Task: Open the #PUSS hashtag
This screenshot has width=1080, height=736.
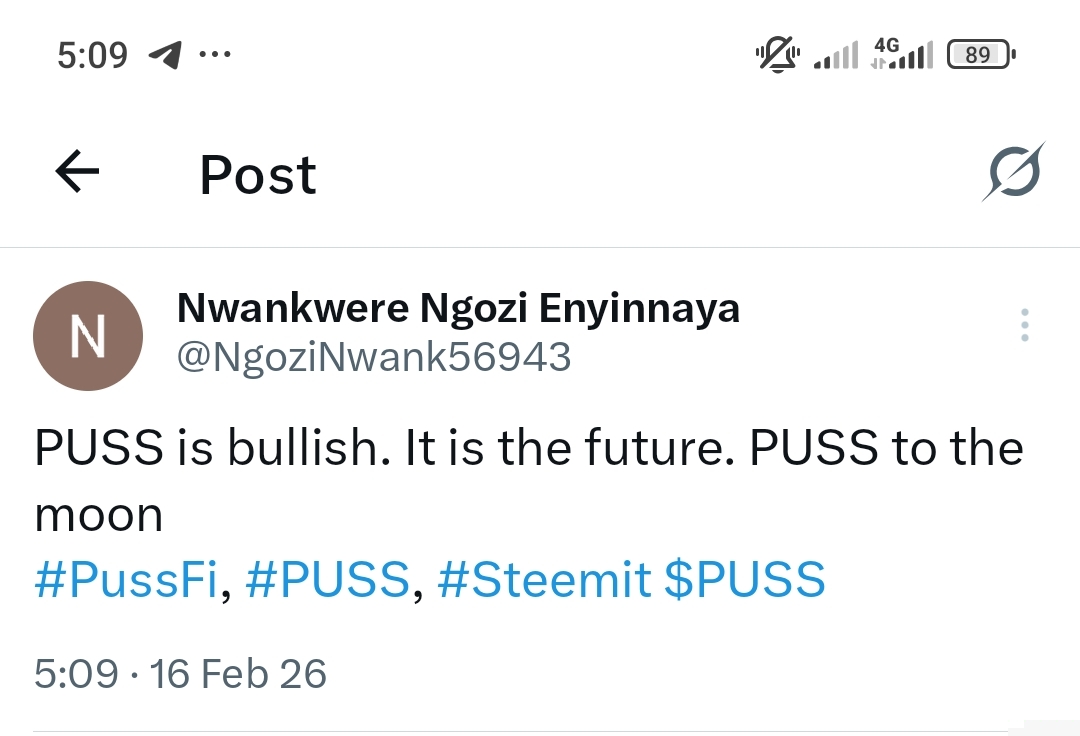Action: click(x=327, y=581)
